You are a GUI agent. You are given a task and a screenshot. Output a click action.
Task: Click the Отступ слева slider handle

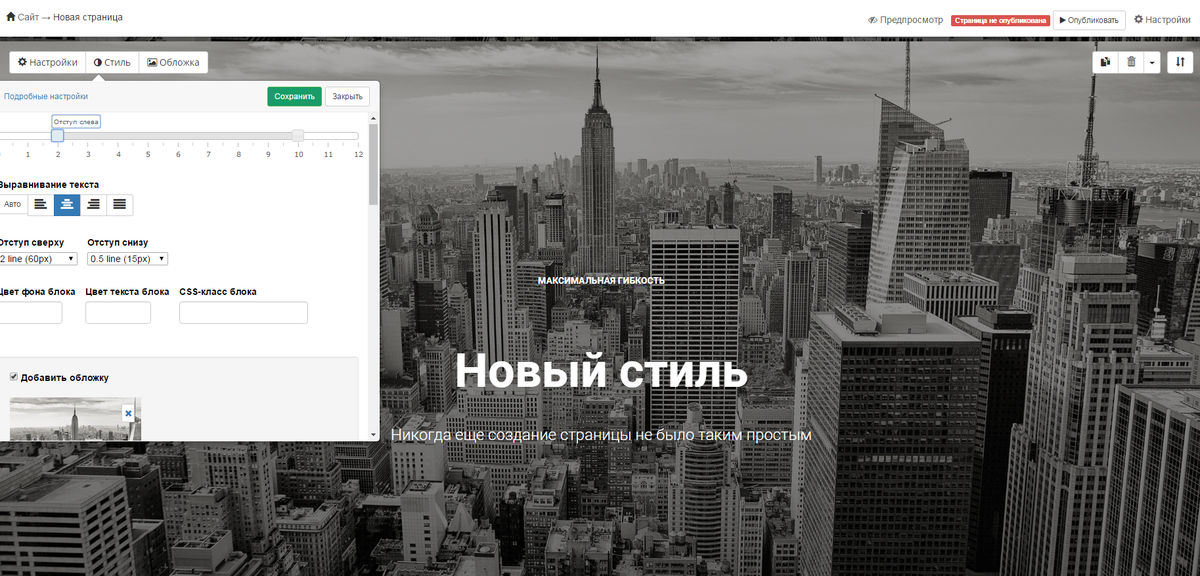(x=57, y=135)
